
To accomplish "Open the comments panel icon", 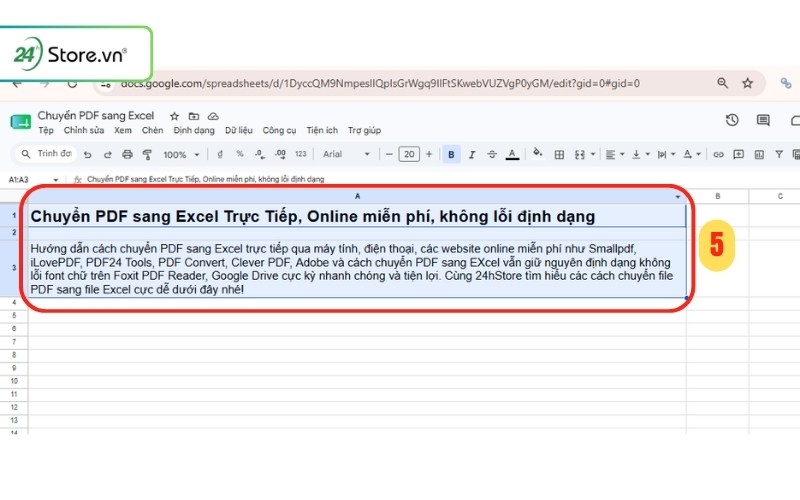I will (763, 120).
